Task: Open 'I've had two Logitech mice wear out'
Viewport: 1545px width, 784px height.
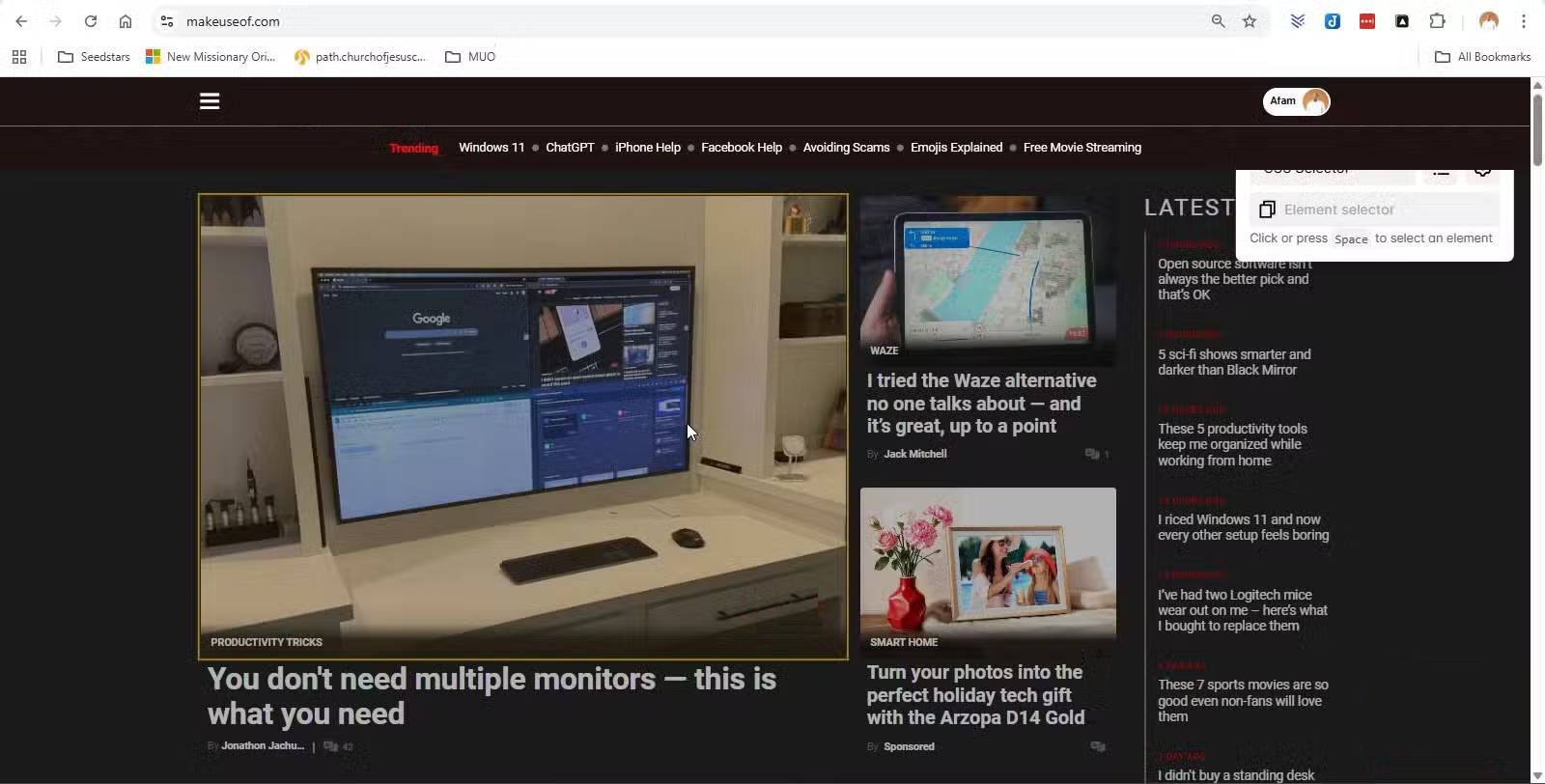Action: point(1243,610)
